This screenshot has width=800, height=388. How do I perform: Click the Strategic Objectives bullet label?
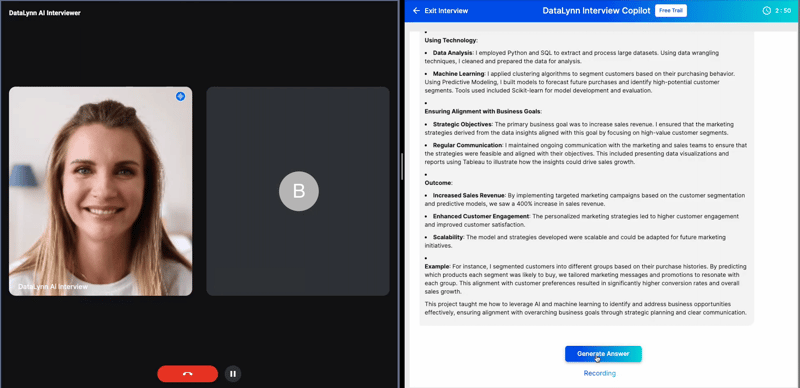pyautogui.click(x=462, y=124)
